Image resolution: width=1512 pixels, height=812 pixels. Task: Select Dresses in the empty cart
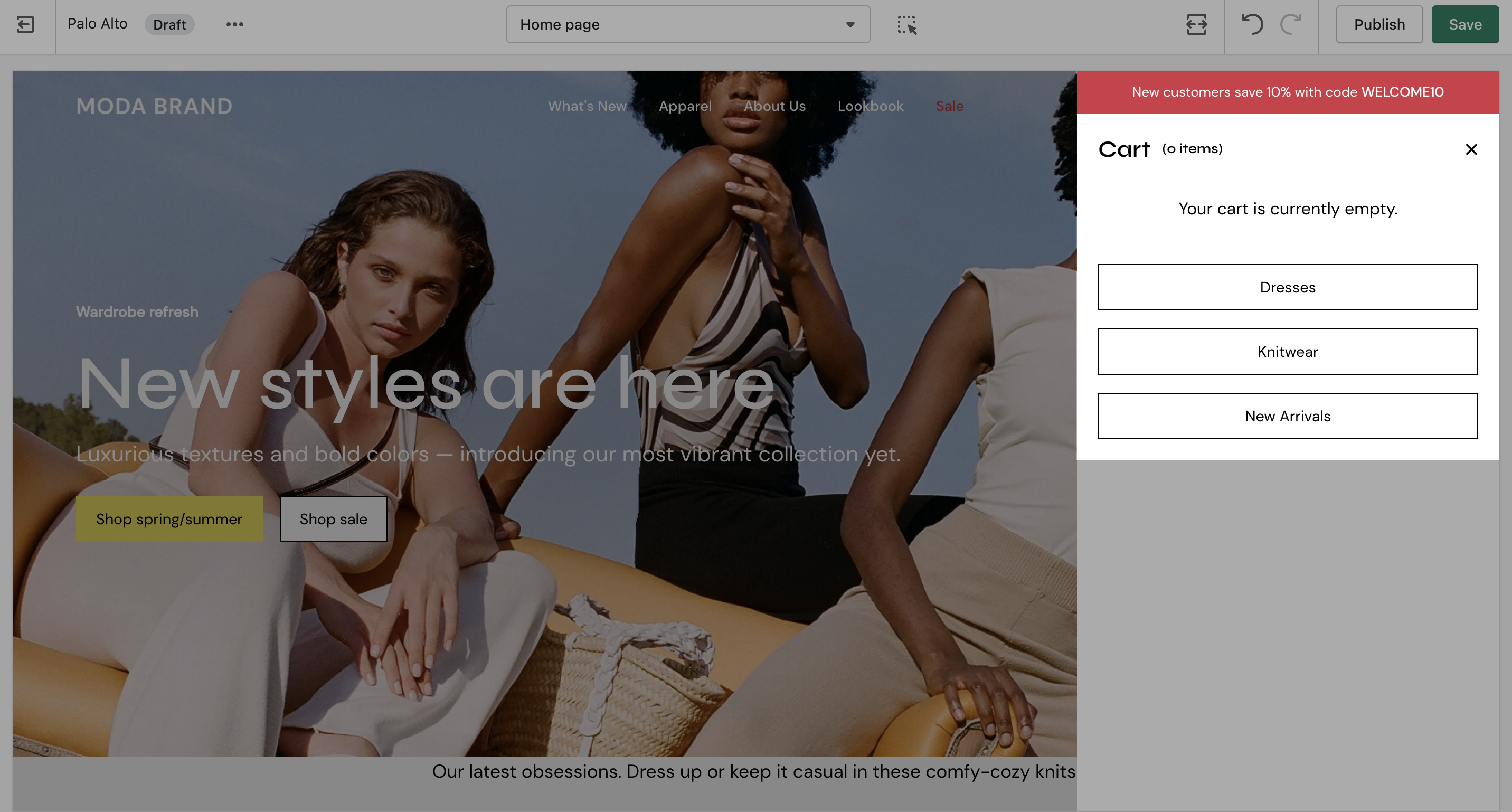click(1287, 287)
